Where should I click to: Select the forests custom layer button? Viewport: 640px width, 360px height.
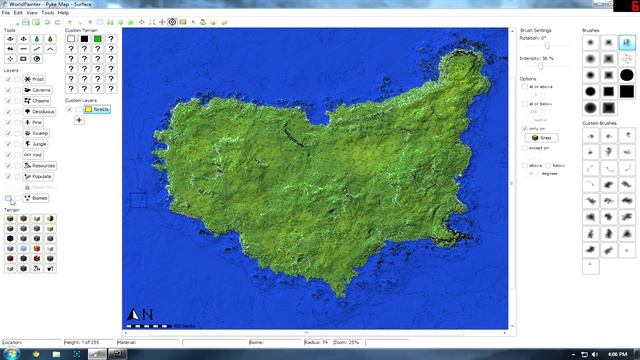tap(97, 109)
